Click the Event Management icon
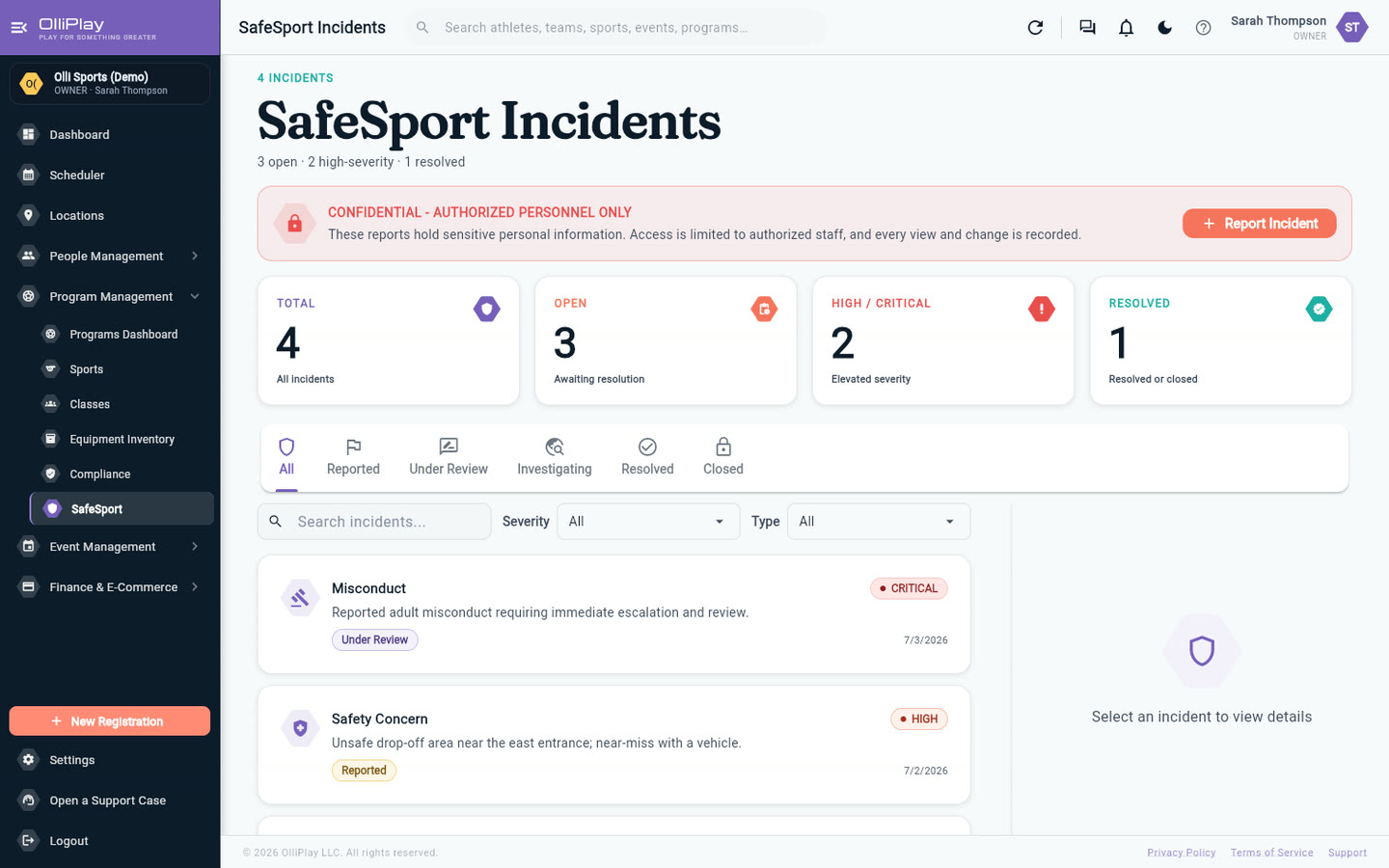This screenshot has height=868, width=1389. click(28, 546)
